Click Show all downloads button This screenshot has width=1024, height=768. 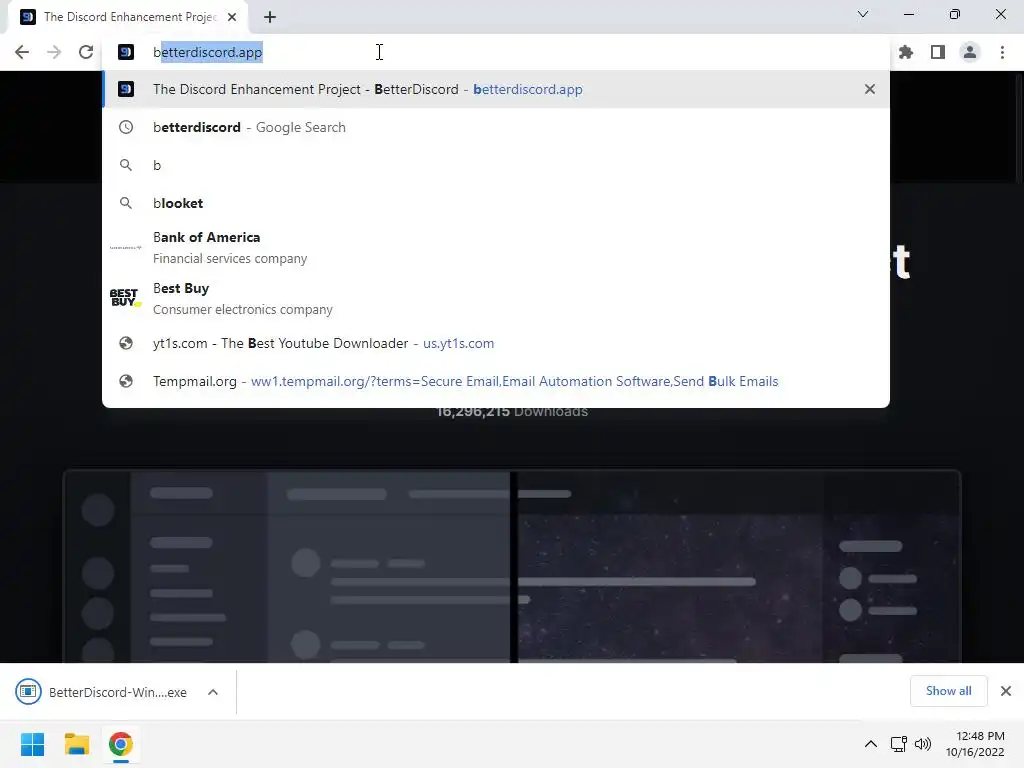point(948,691)
